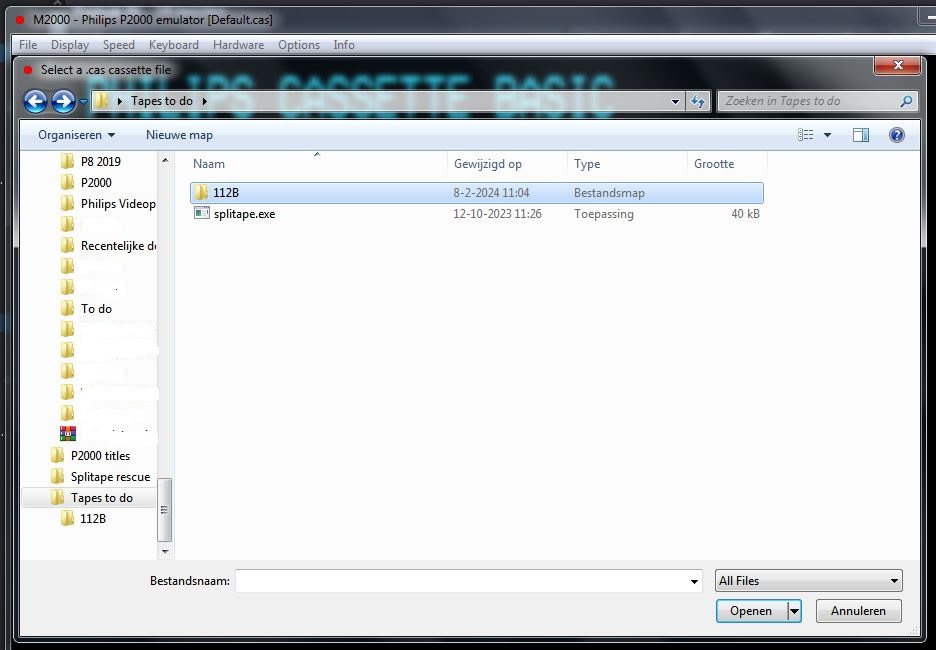The height and width of the screenshot is (650, 936).
Task: Expand the Bestandsnaam history dropdown arrow
Action: coord(694,581)
